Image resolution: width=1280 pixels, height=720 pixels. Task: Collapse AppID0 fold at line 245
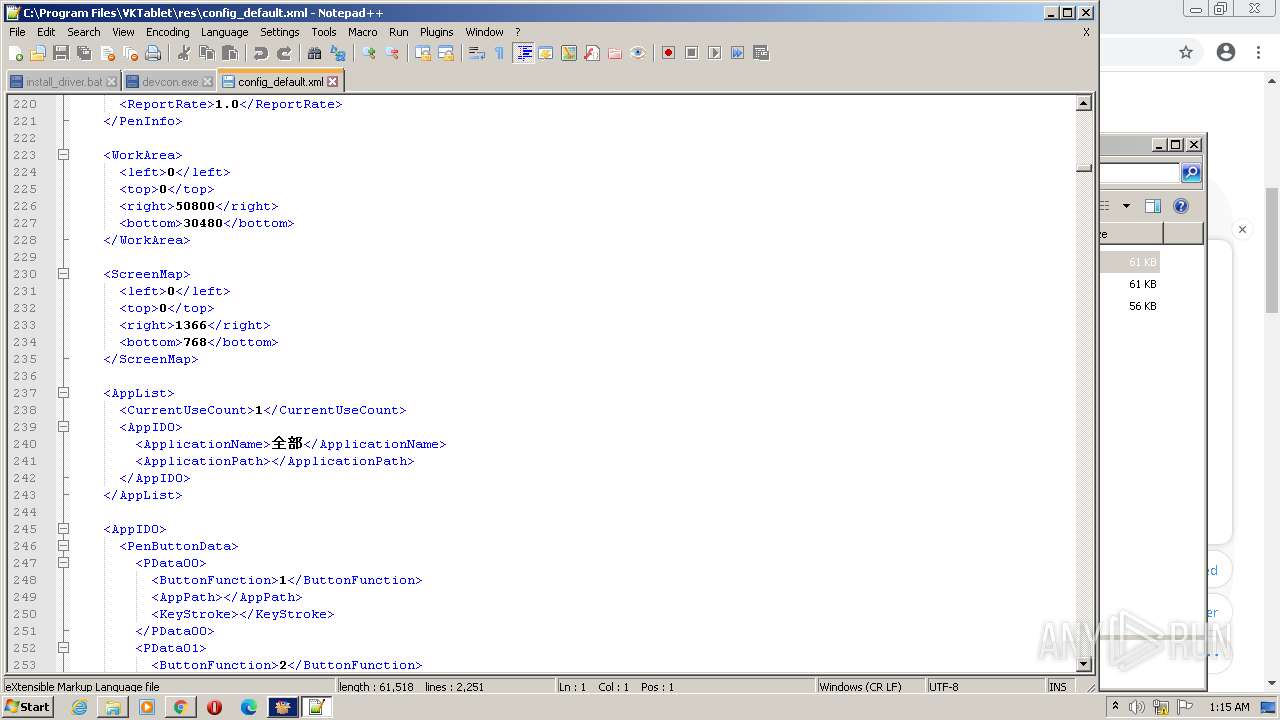tap(63, 529)
